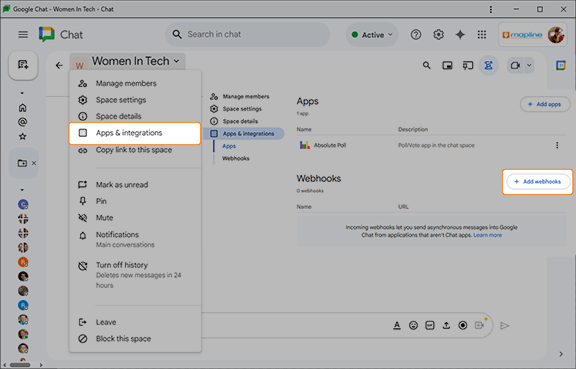
Task: Open the Google apps grid
Action: (482, 35)
